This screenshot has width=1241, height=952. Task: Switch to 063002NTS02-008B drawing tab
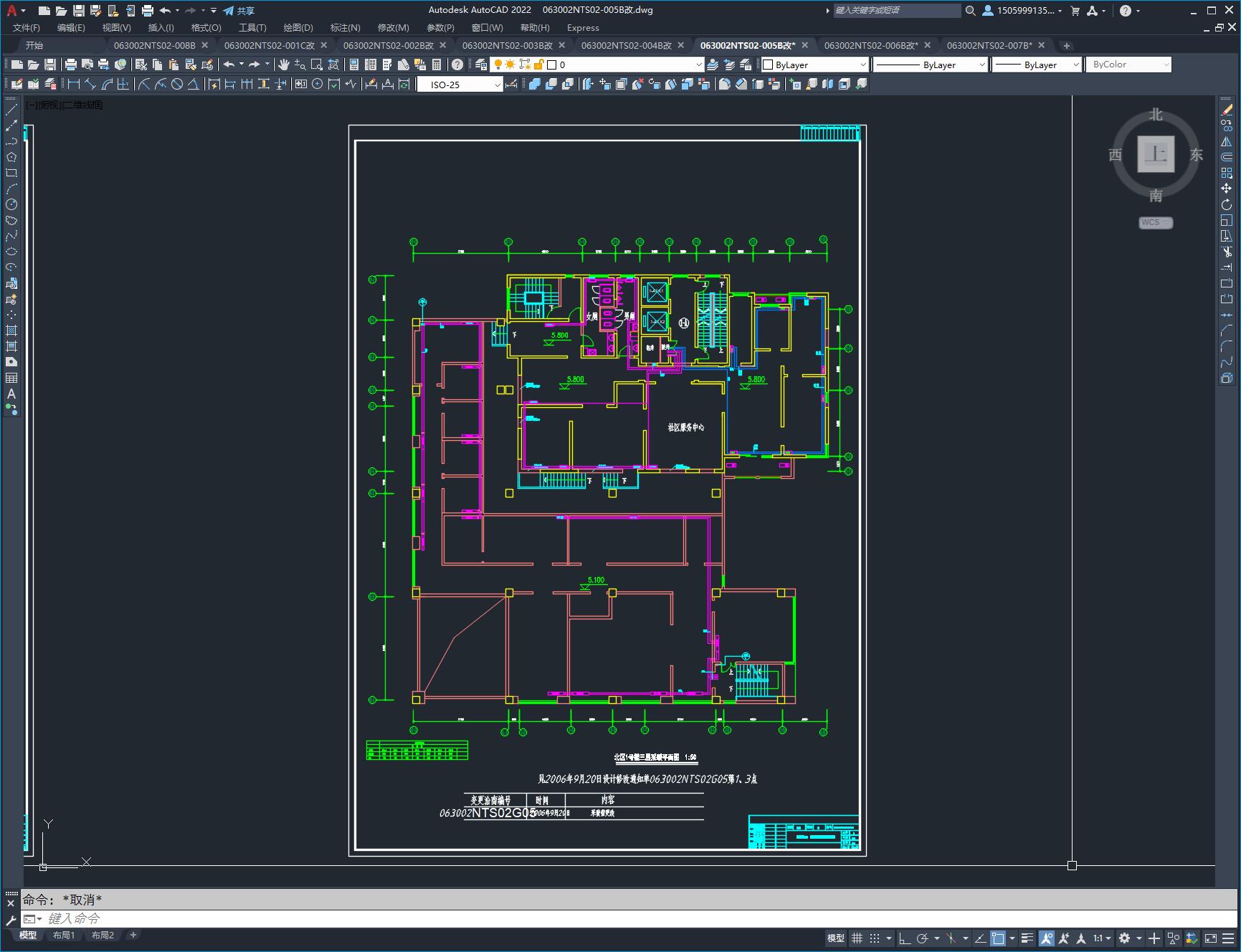154,45
